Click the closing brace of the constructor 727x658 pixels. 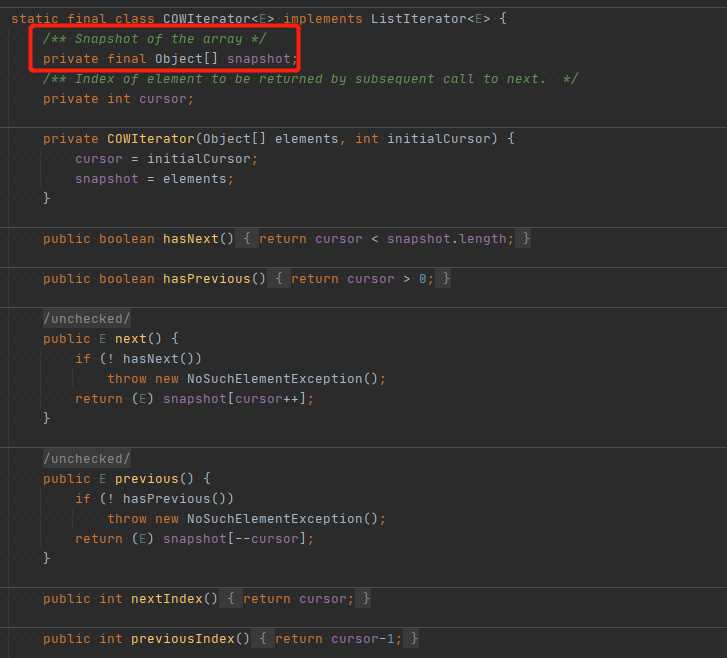point(46,198)
